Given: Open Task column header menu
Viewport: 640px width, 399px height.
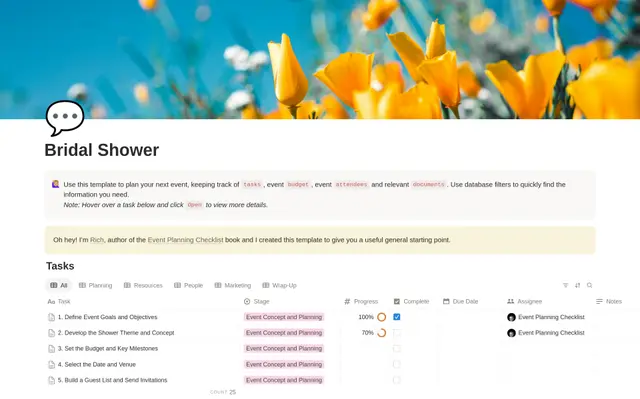Looking at the screenshot, I should (x=59, y=302).
